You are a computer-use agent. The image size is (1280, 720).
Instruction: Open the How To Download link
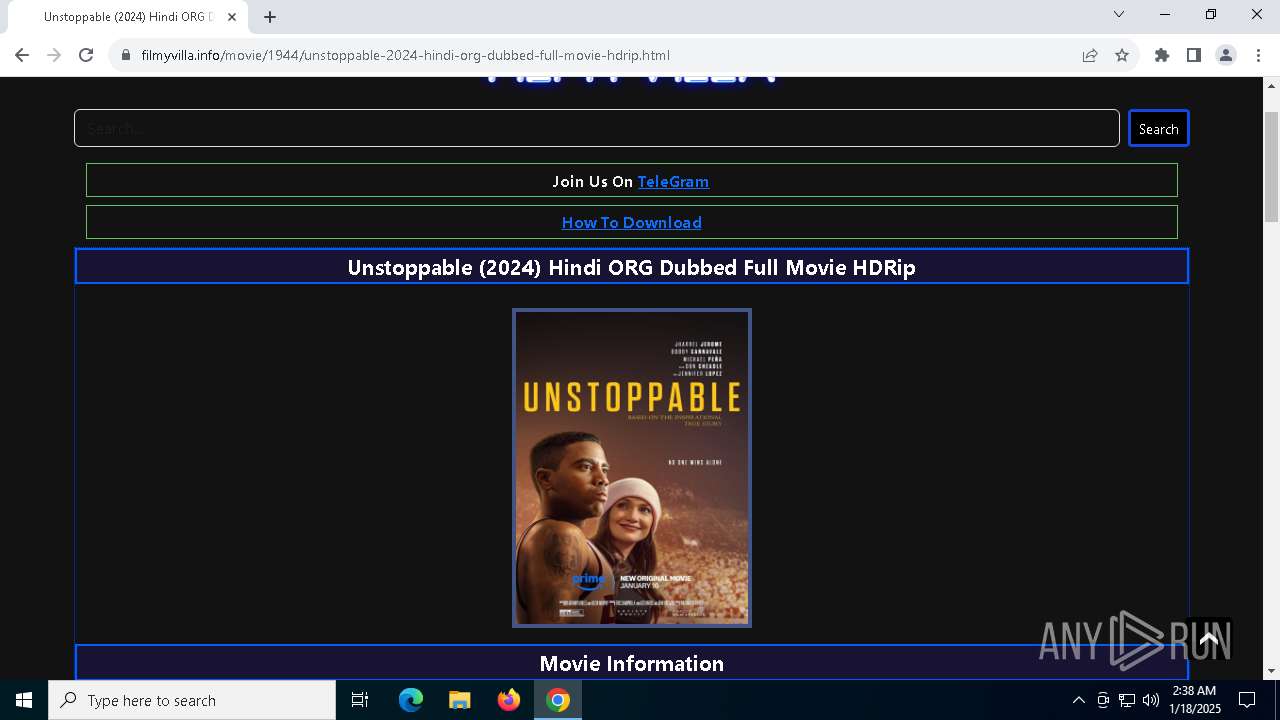632,222
